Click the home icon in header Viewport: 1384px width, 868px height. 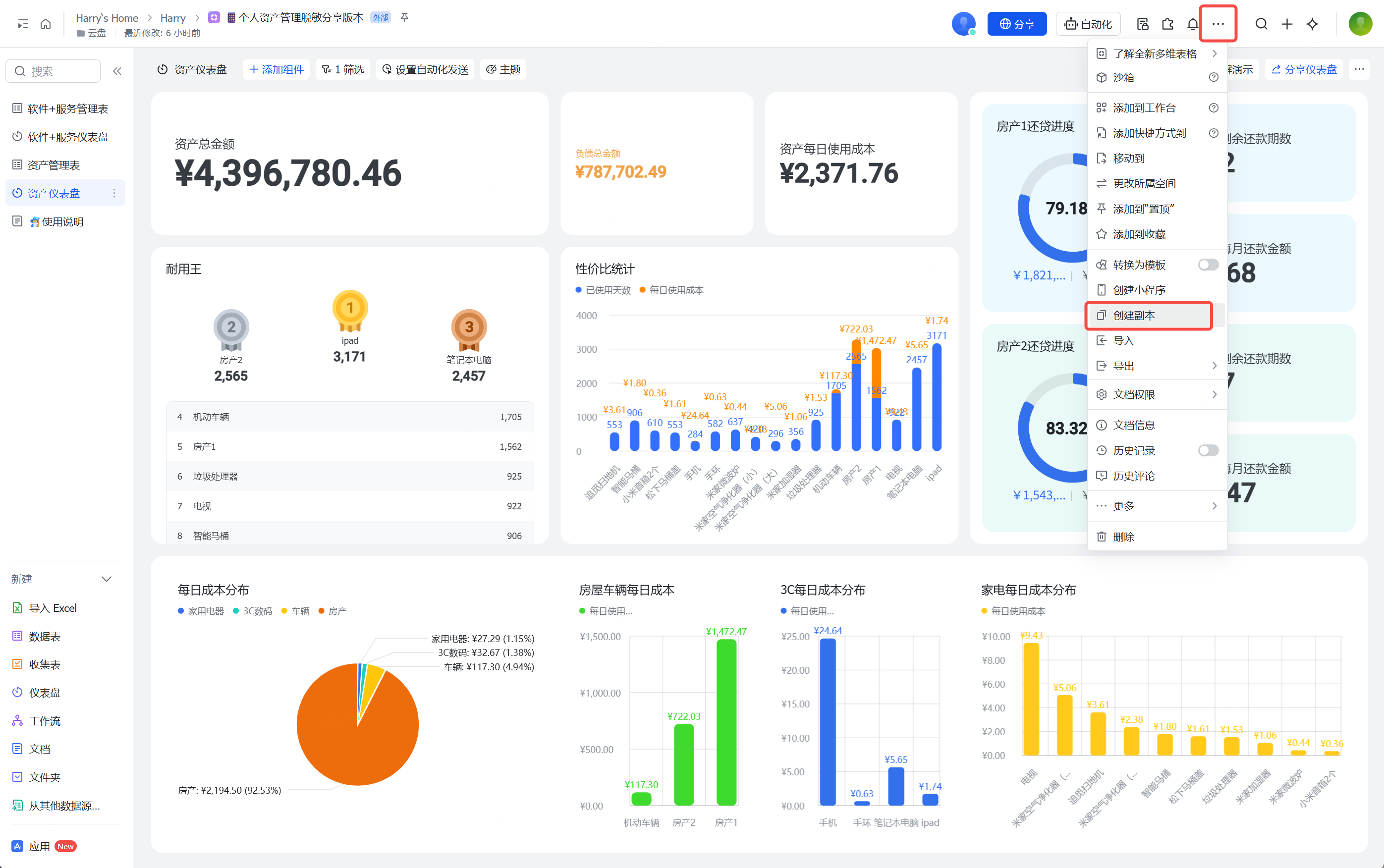click(46, 24)
